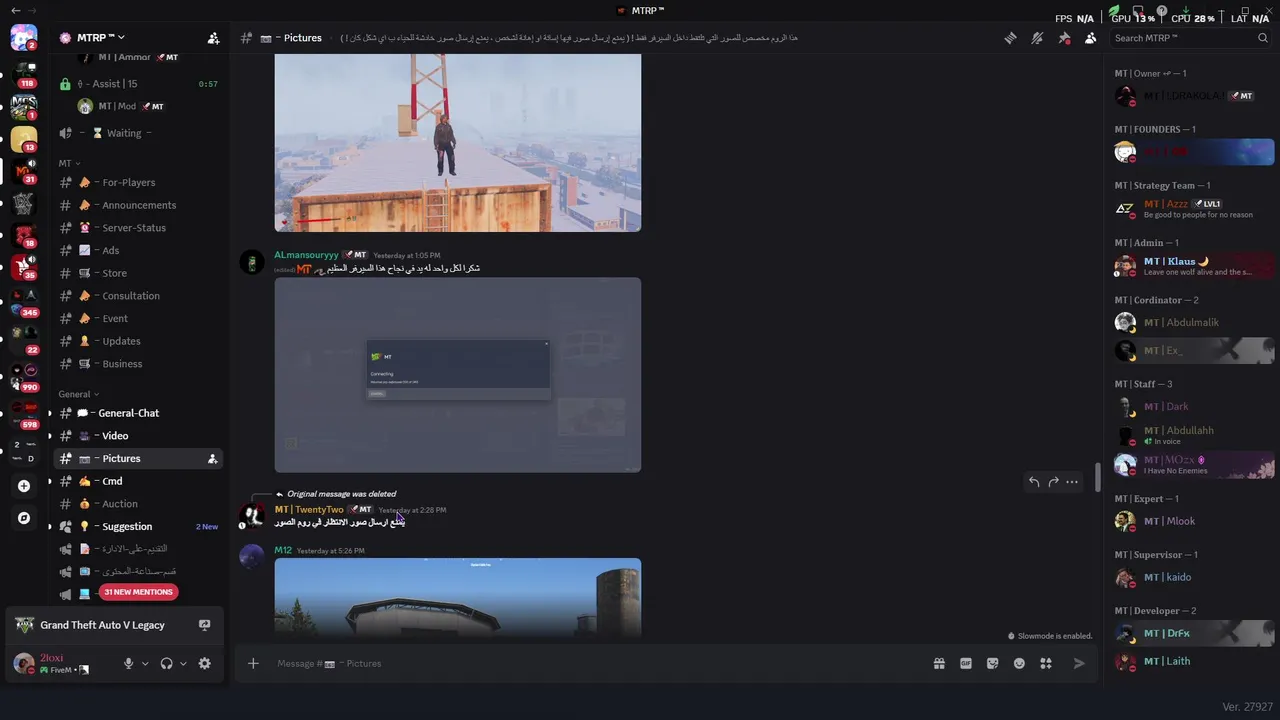Join the Assist | 15 voice channel
Screen dimensions: 1280x720
tap(138, 84)
